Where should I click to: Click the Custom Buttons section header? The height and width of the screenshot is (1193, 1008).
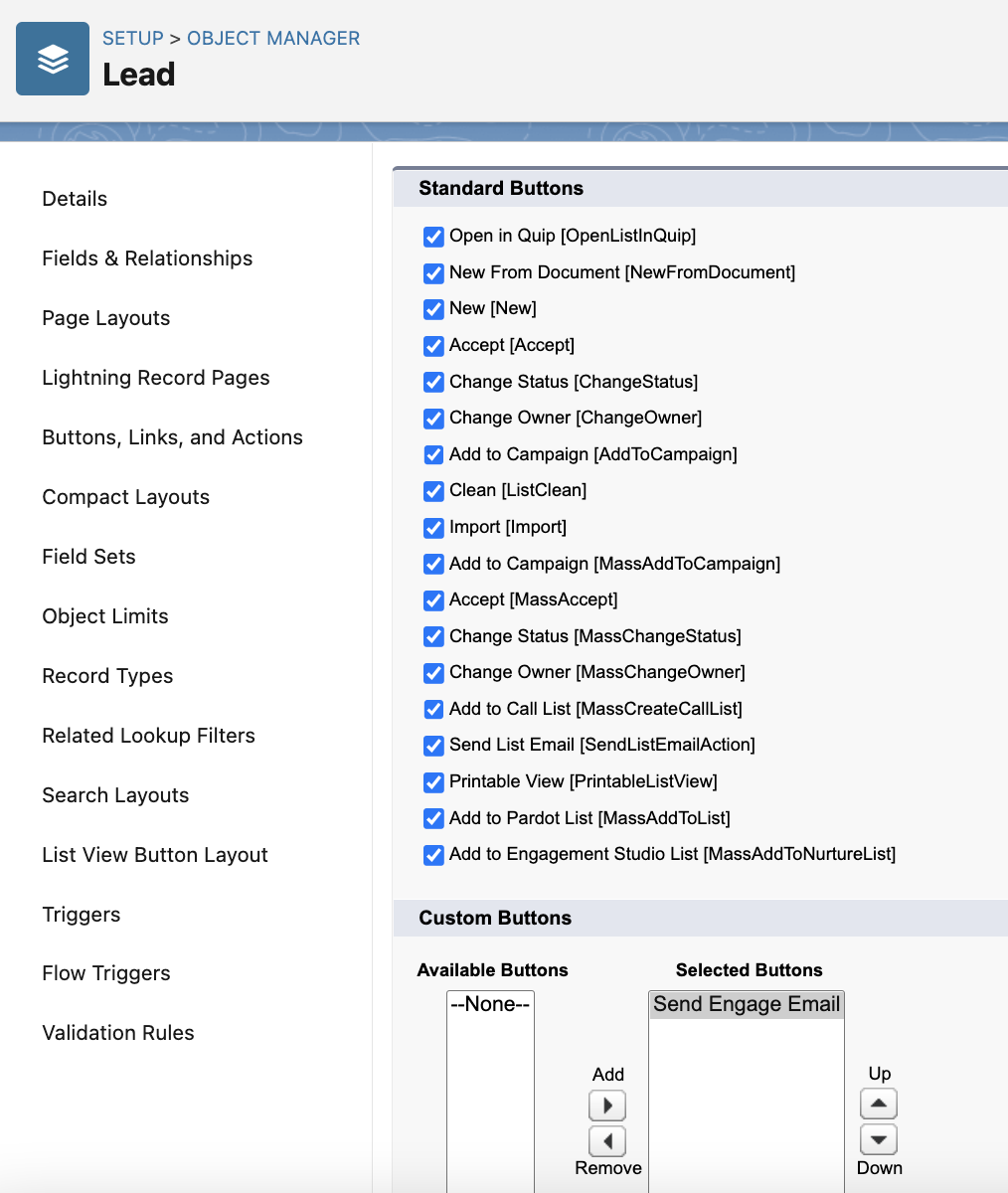(495, 919)
